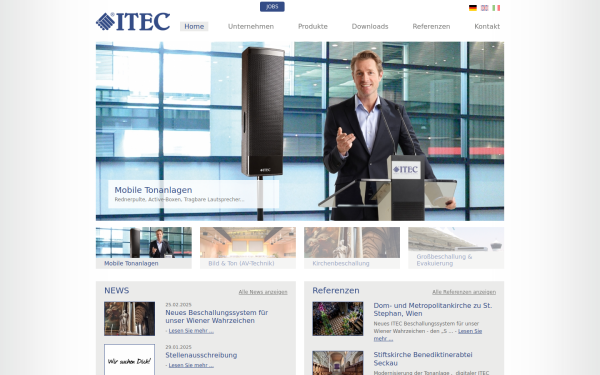The height and width of the screenshot is (375, 600).
Task: Open reference Stiftskirche Benediktinerabtei Seckau
Action: click(x=423, y=359)
